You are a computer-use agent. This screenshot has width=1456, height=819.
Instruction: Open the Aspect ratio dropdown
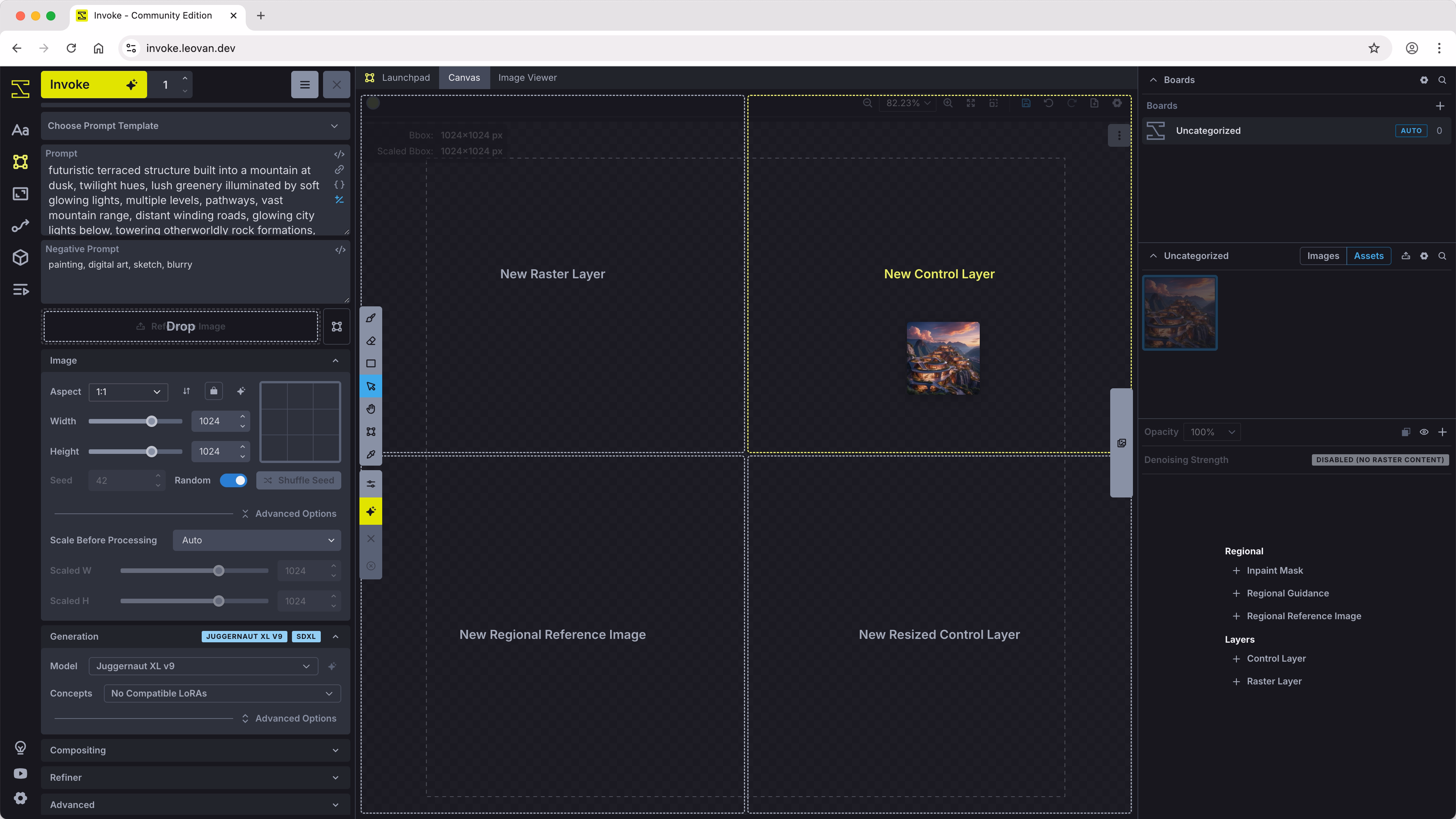tap(128, 392)
